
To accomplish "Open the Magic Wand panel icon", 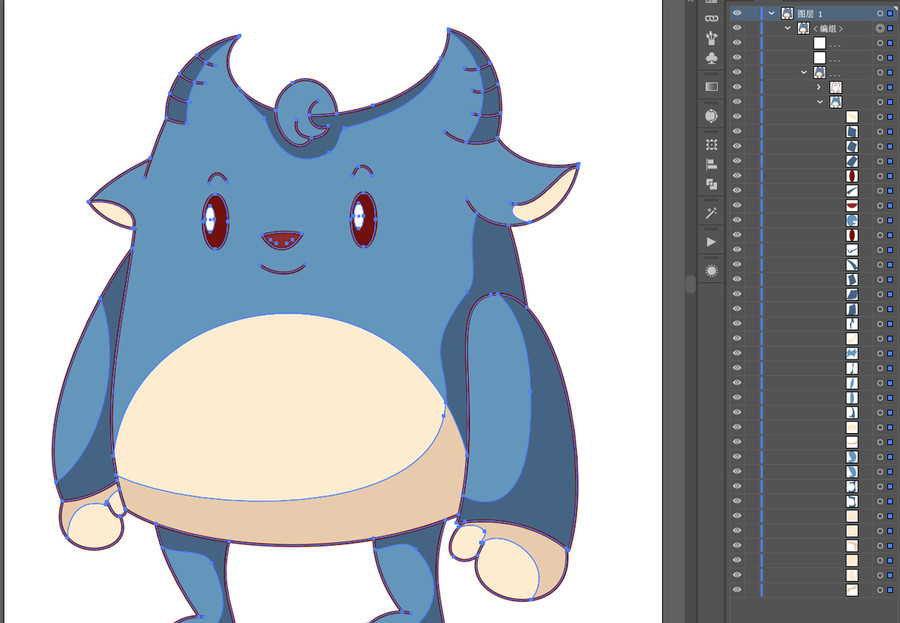I will 711,214.
